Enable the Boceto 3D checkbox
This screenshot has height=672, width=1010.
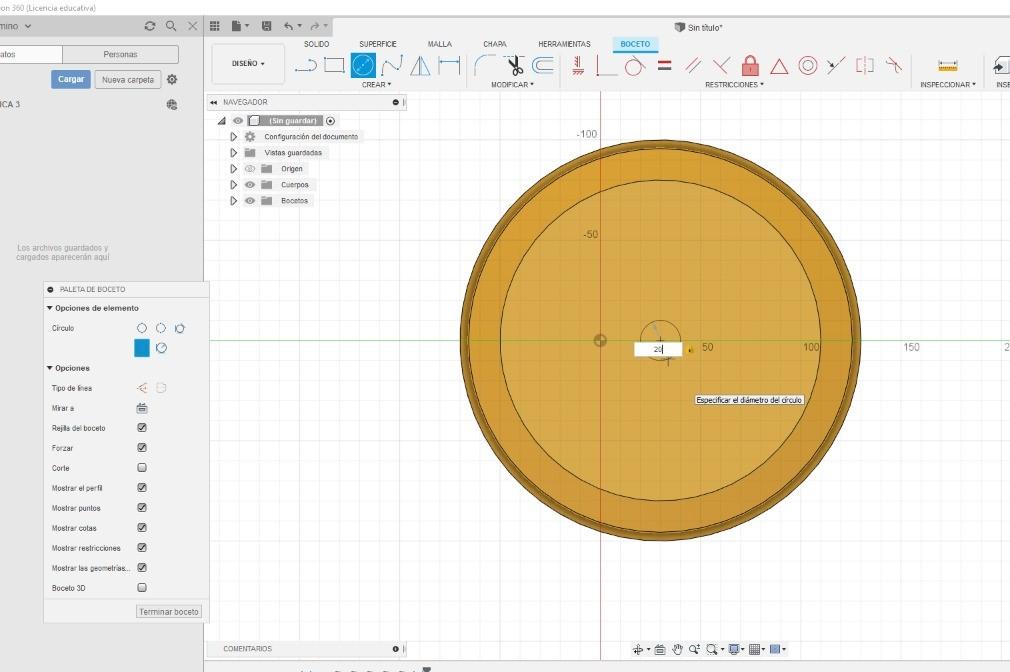pyautogui.click(x=142, y=588)
